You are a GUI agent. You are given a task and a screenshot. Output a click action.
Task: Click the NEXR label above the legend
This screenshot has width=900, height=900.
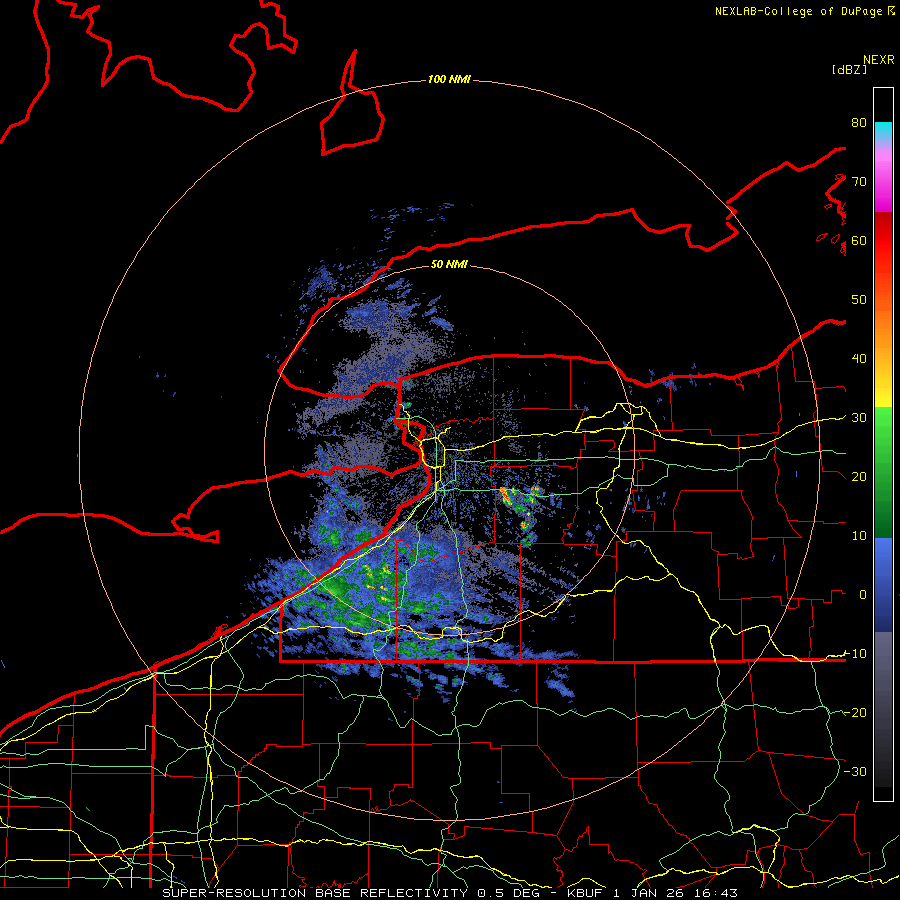tap(878, 60)
